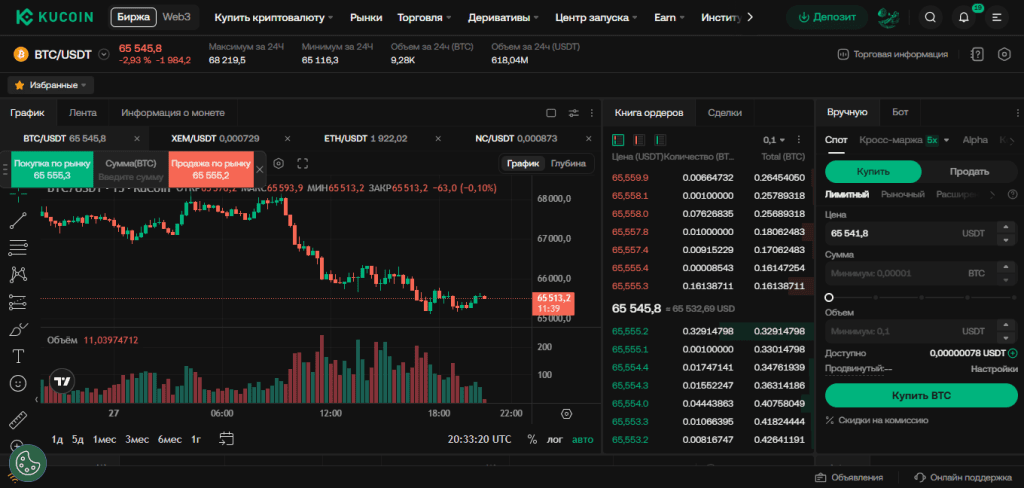Open the Купить криптовалюту menu

click(x=274, y=18)
